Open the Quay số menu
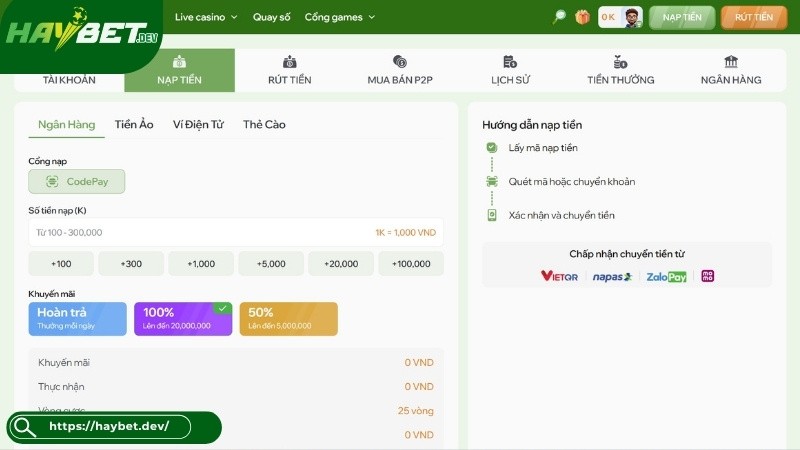Screen dimensions: 800x450 [271, 17]
